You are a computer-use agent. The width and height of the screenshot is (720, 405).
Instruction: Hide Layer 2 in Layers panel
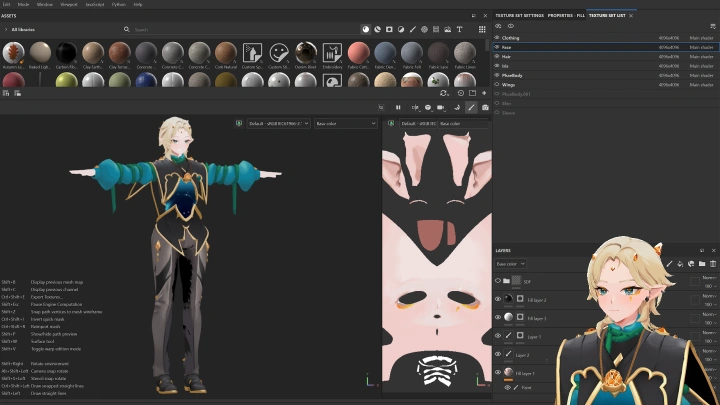point(498,354)
